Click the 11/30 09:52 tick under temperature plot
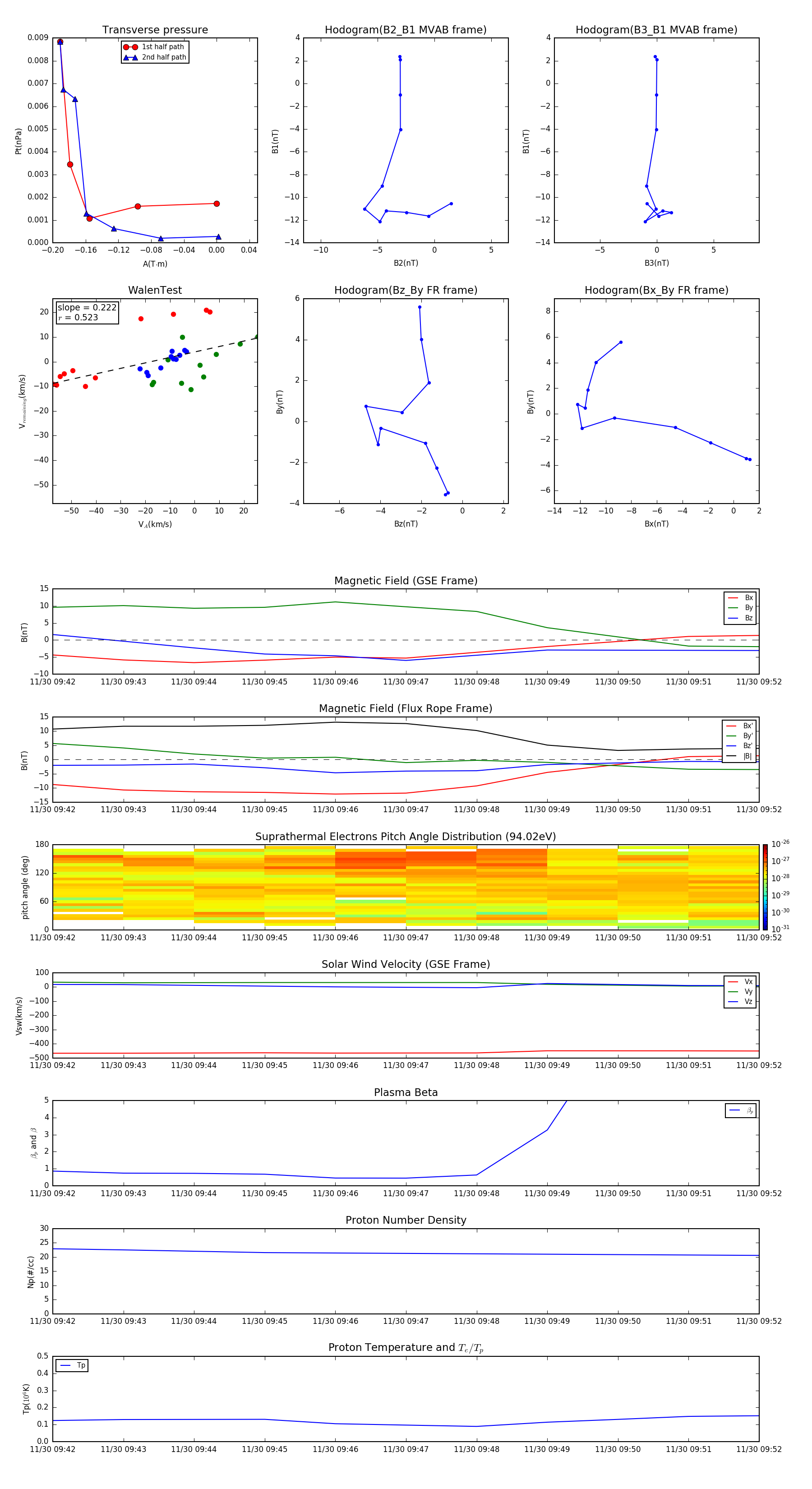 click(x=759, y=1449)
